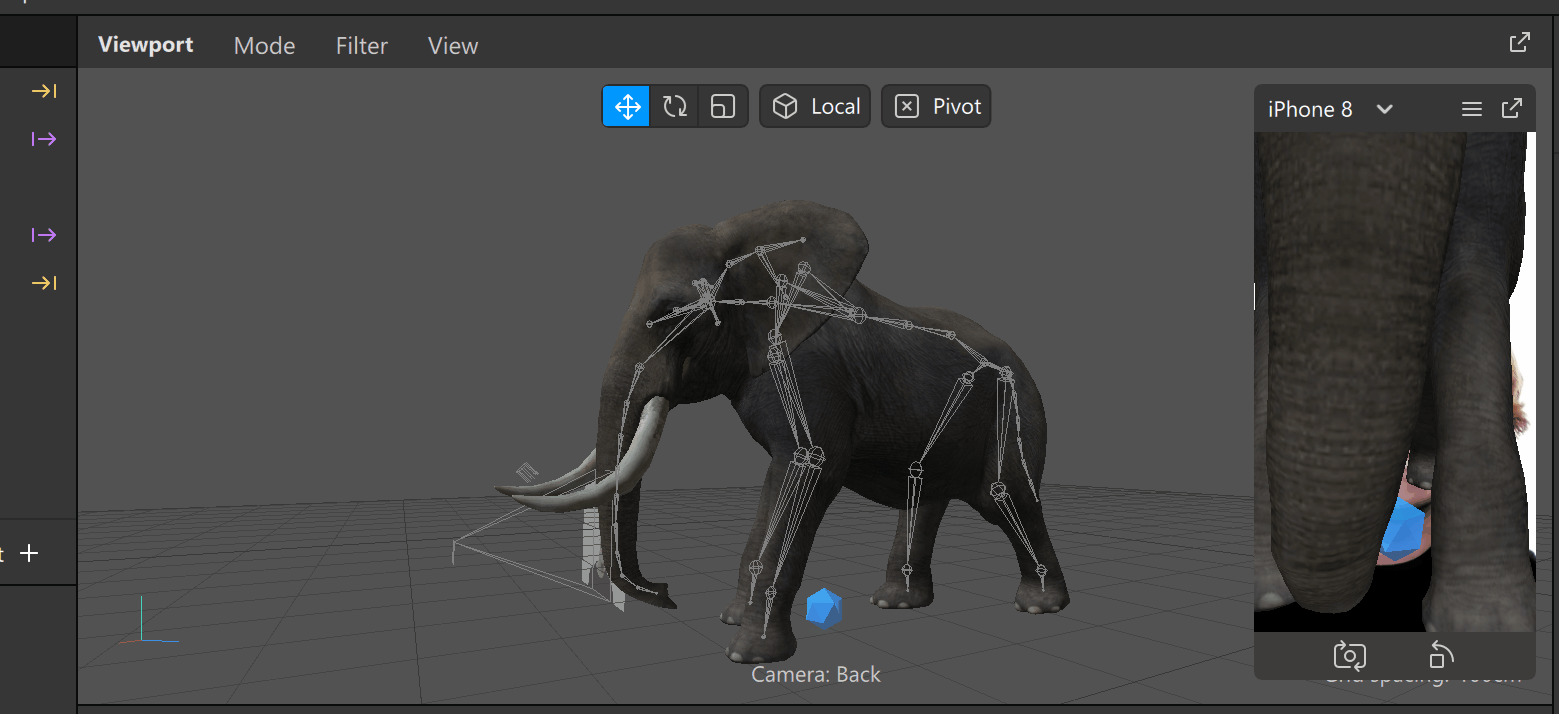Viewport: 1559px width, 714px height.
Task: Select the Move (translate) tool
Action: click(627, 106)
